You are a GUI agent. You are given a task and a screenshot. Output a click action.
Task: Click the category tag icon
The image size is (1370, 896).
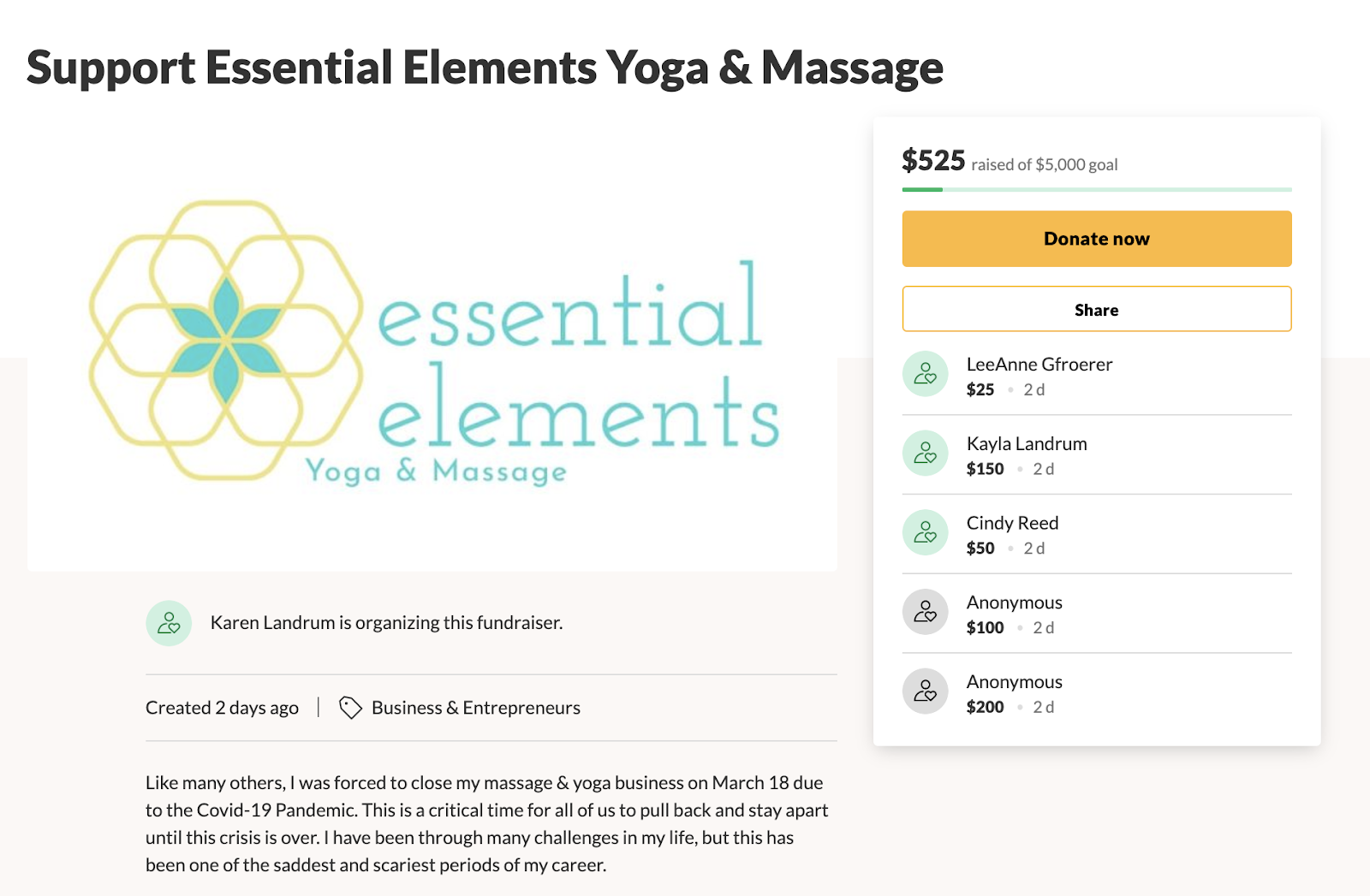[x=350, y=708]
